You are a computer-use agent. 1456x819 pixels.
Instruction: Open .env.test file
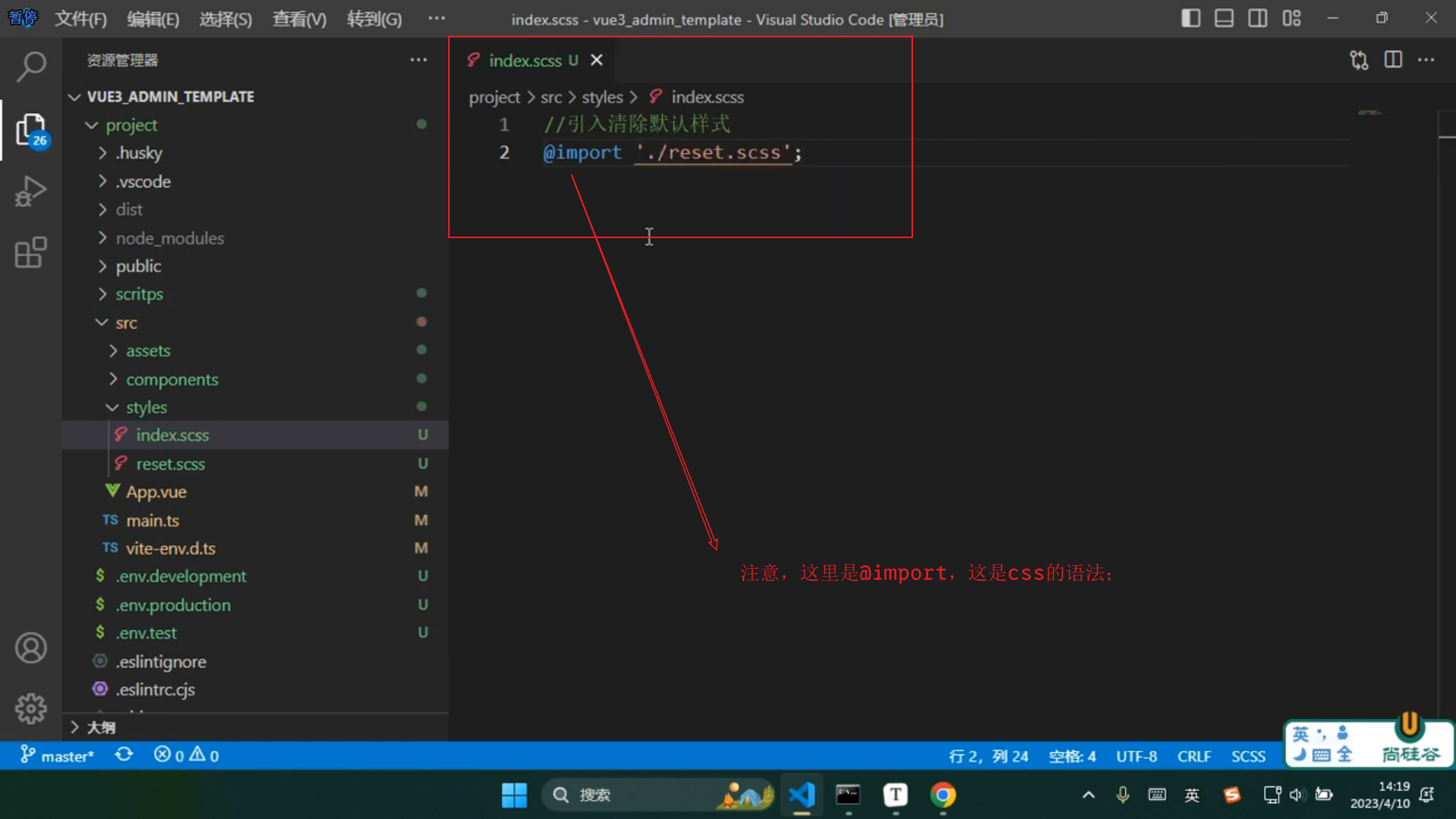click(255, 633)
